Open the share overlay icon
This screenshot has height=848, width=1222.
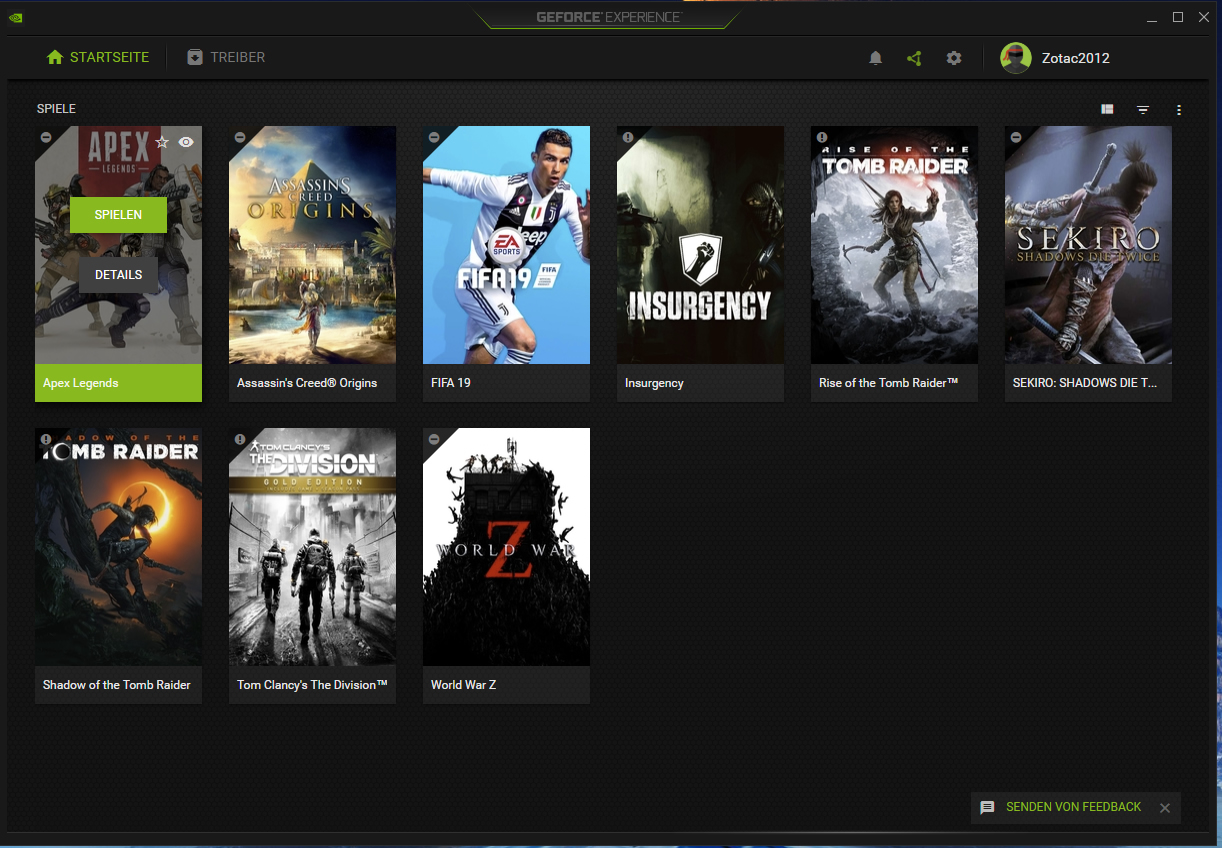click(x=914, y=58)
